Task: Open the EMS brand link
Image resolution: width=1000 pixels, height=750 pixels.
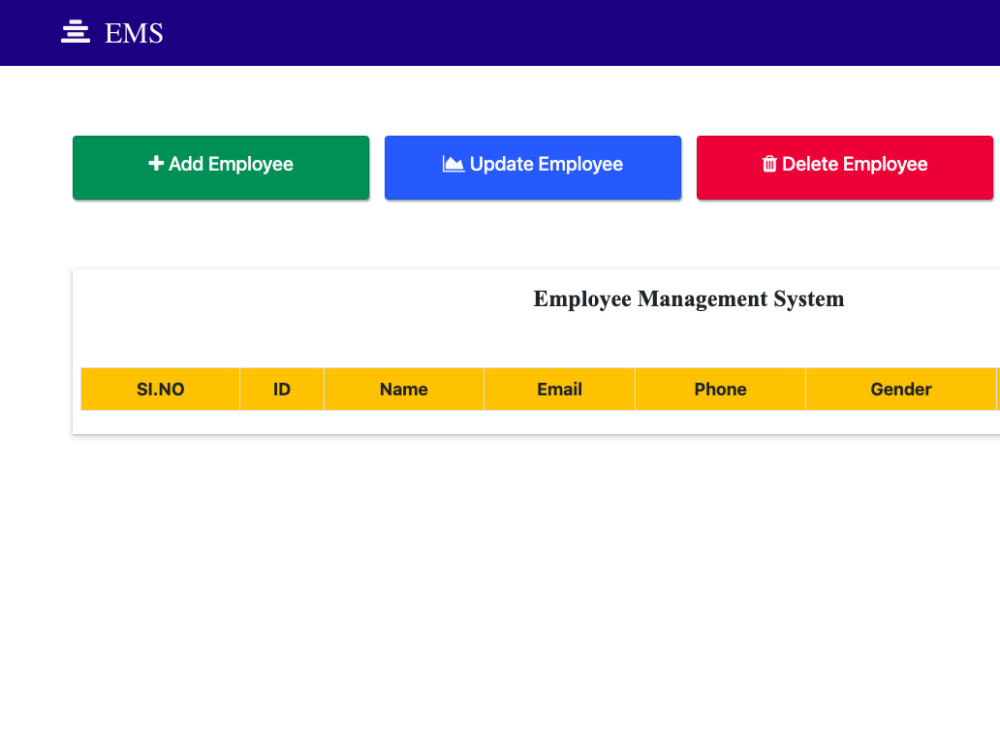Action: 133,33
